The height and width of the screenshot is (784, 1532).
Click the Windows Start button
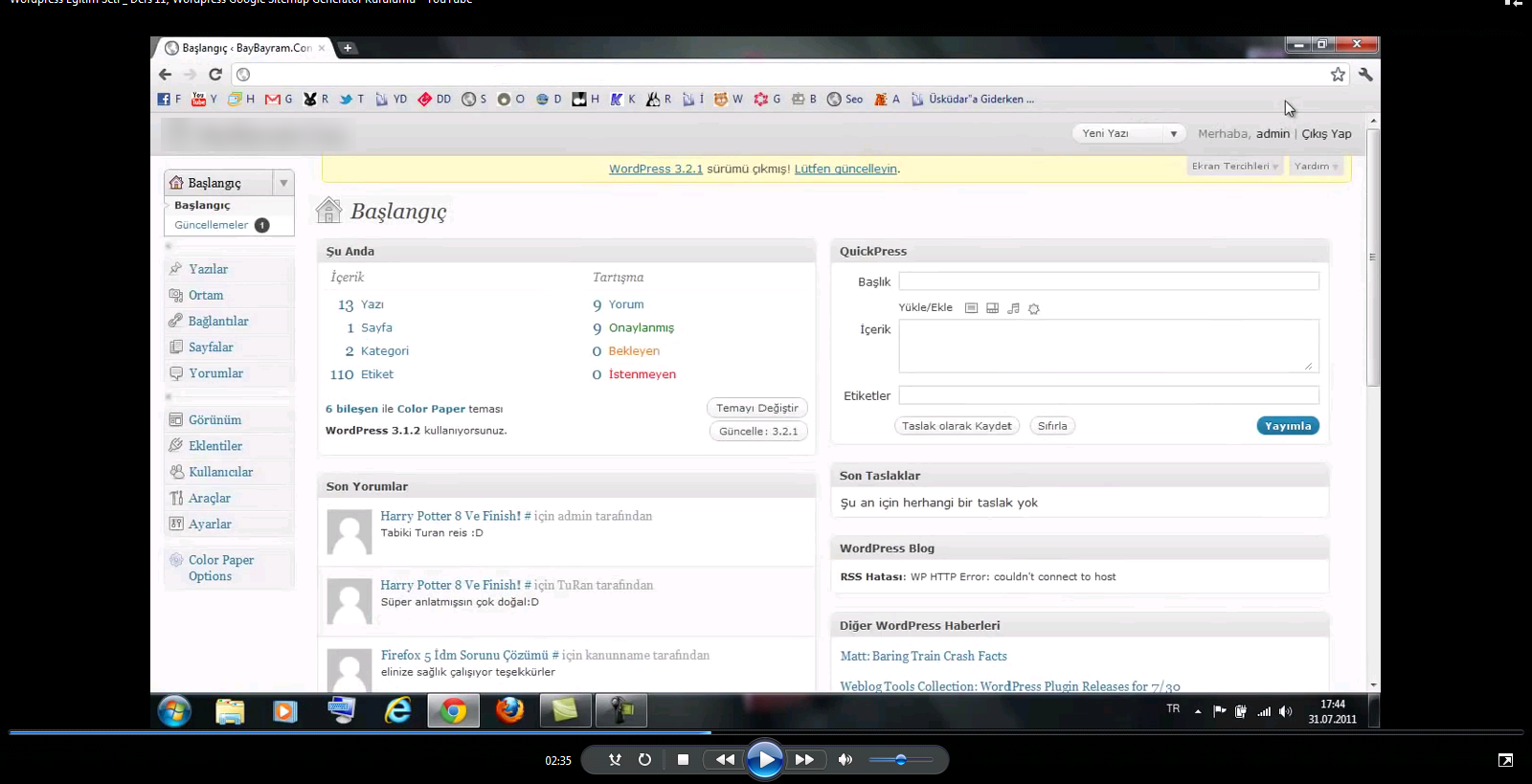point(174,711)
